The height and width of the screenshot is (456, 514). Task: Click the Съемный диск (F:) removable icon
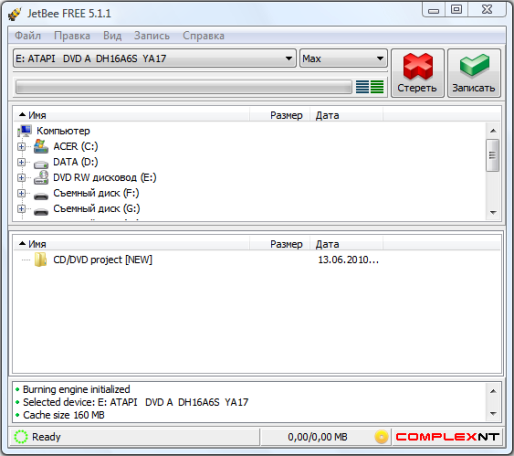click(x=41, y=196)
